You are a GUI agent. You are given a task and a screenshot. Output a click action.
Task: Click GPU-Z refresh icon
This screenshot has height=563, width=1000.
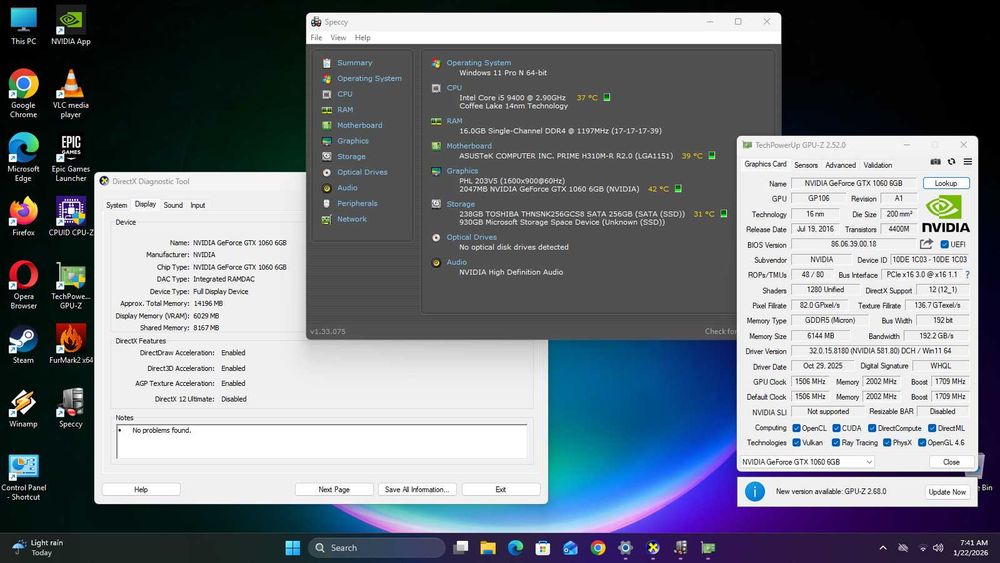click(952, 162)
